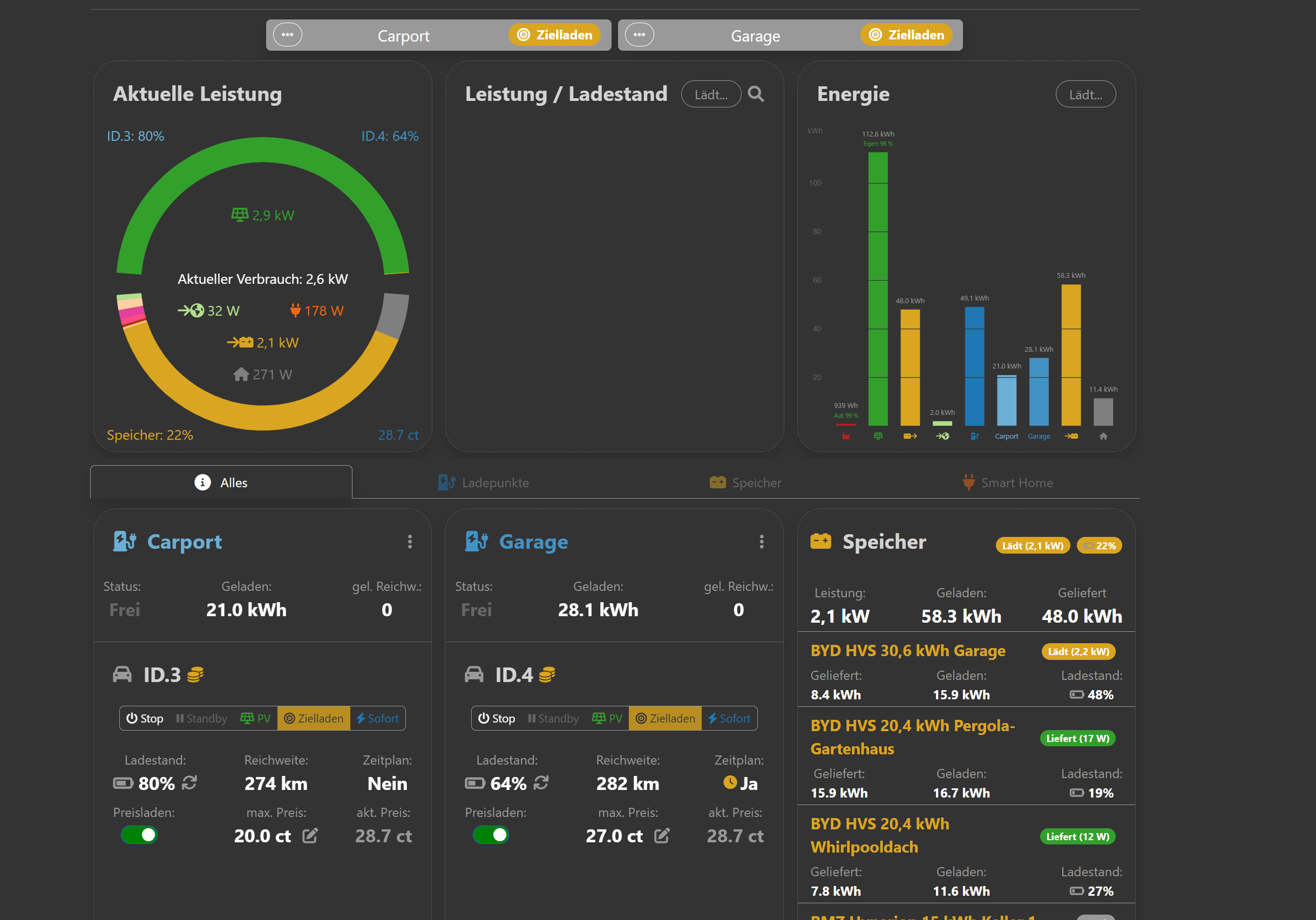
Task: Open the Carport card three-dot menu
Action: coord(410,542)
